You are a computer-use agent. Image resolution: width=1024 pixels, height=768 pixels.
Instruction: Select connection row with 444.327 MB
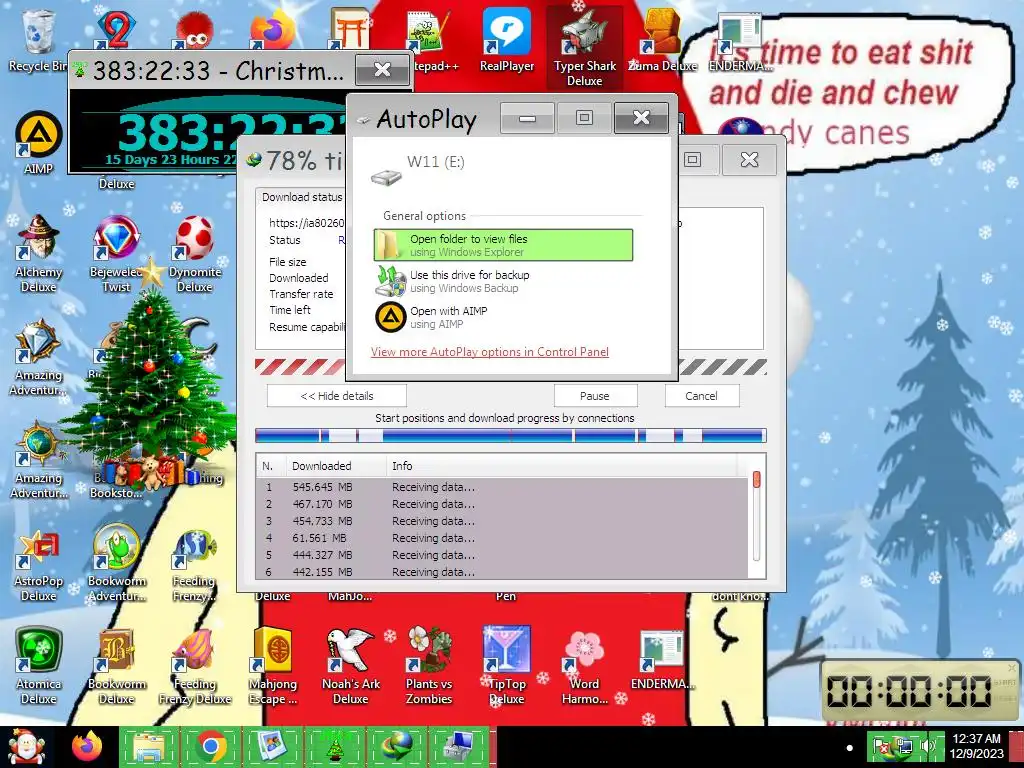[503, 555]
